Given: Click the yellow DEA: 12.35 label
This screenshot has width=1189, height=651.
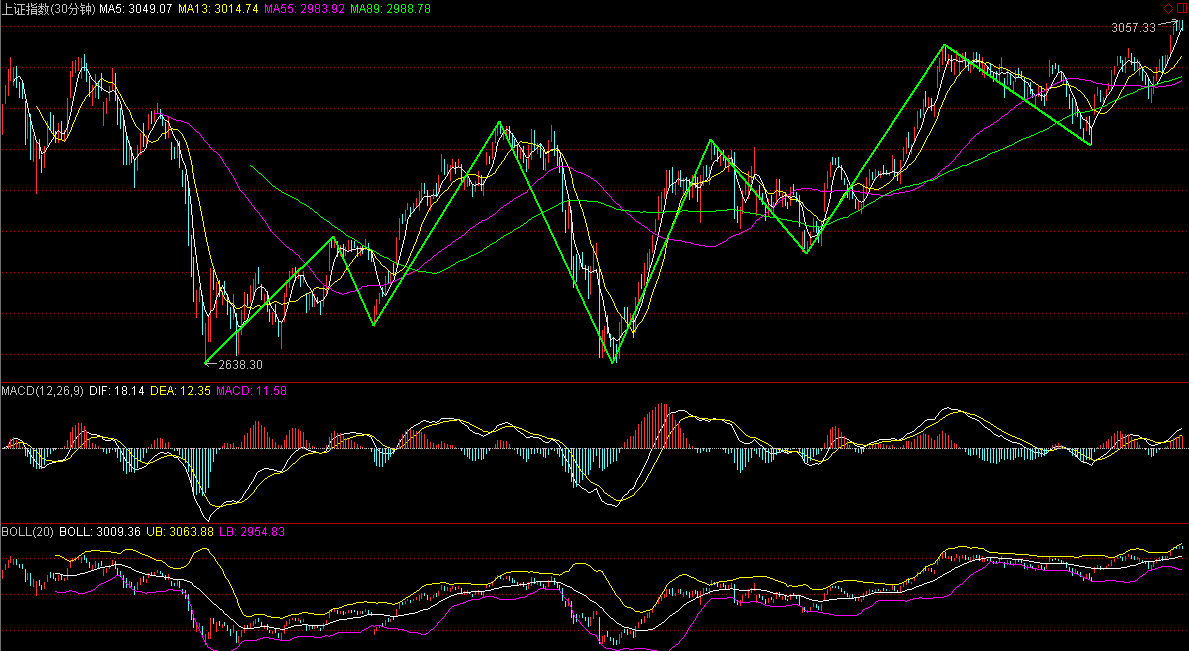Looking at the screenshot, I should point(180,391).
